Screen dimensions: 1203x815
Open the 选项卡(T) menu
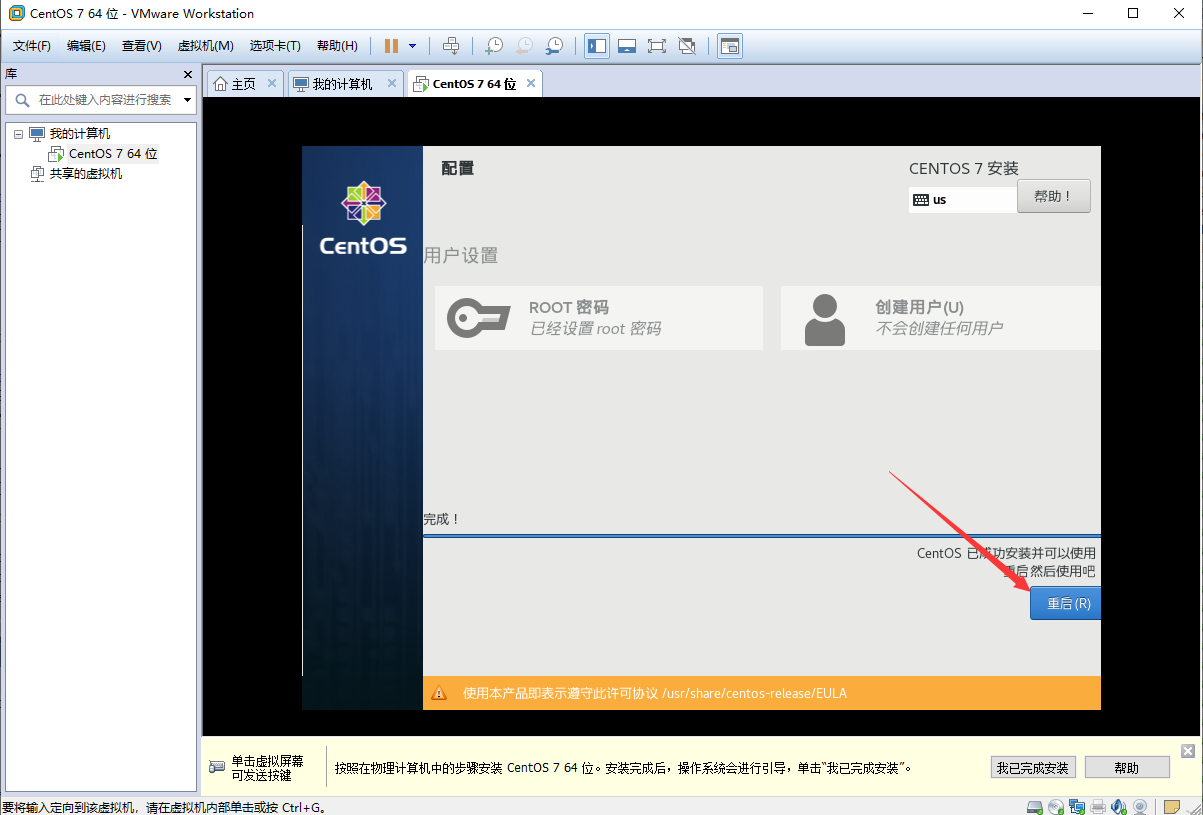point(276,46)
